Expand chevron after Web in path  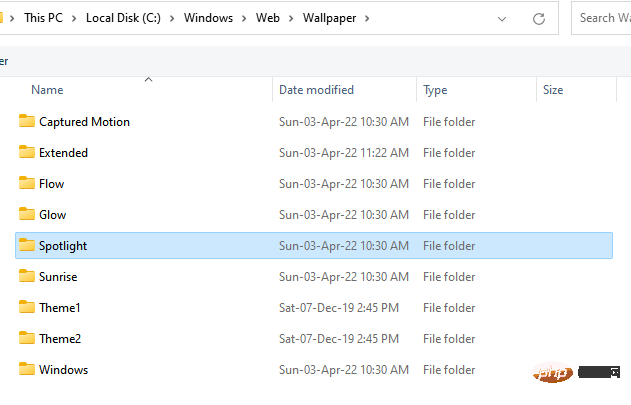pyautogui.click(x=291, y=19)
